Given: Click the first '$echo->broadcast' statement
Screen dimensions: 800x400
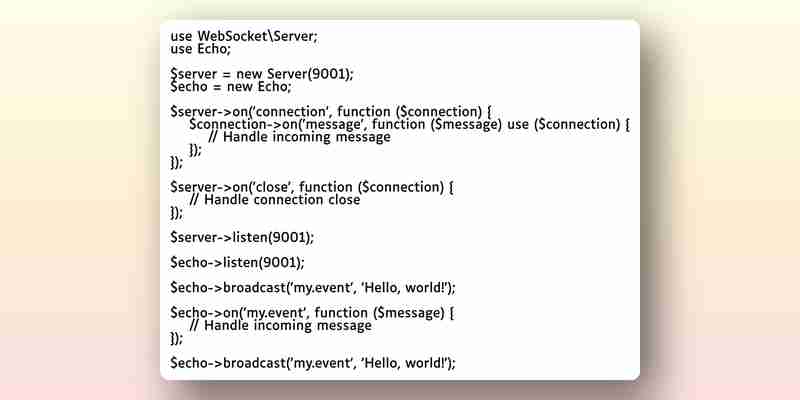Looking at the screenshot, I should (x=313, y=287).
